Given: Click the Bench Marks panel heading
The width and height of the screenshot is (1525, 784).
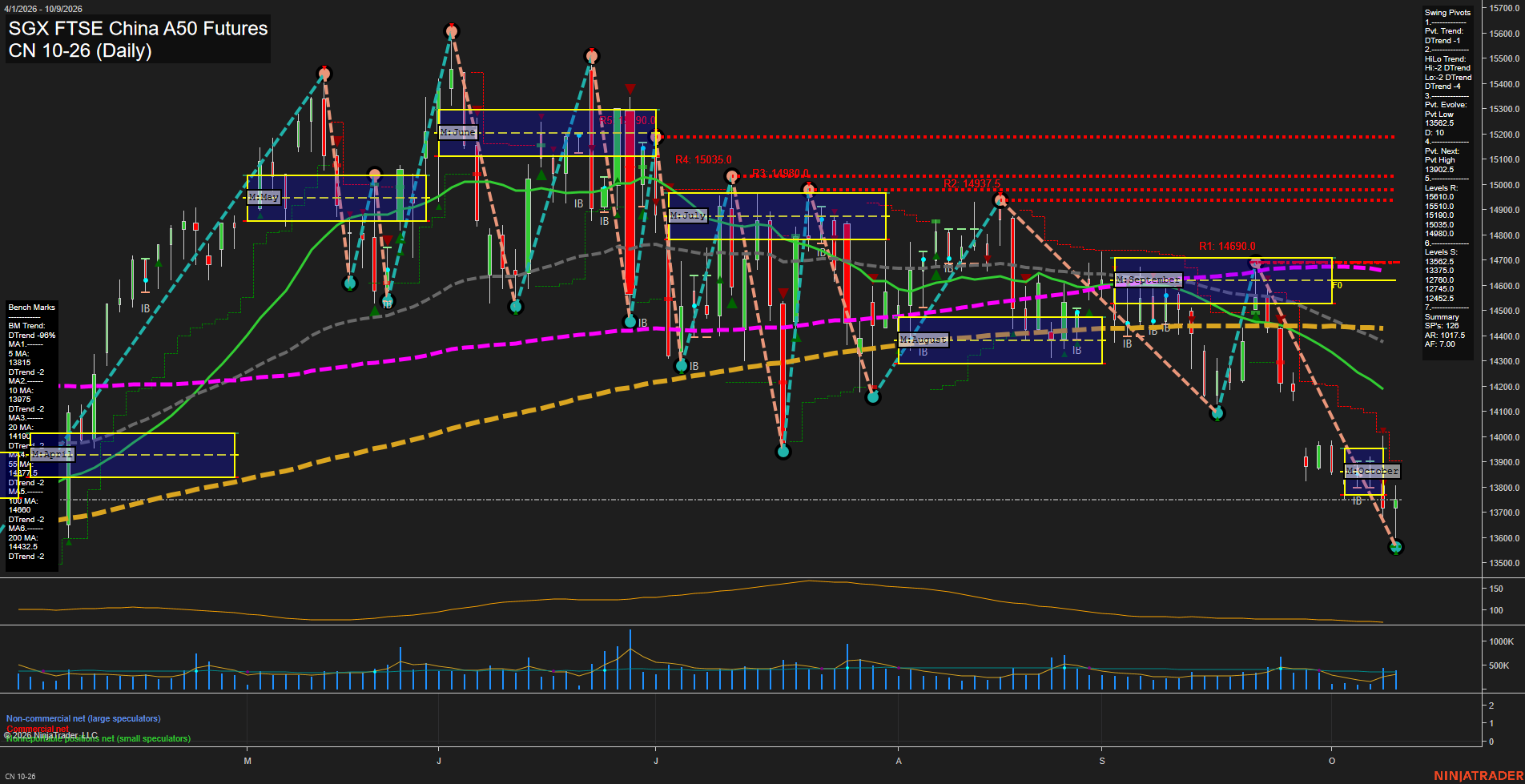Looking at the screenshot, I should pyautogui.click(x=32, y=308).
